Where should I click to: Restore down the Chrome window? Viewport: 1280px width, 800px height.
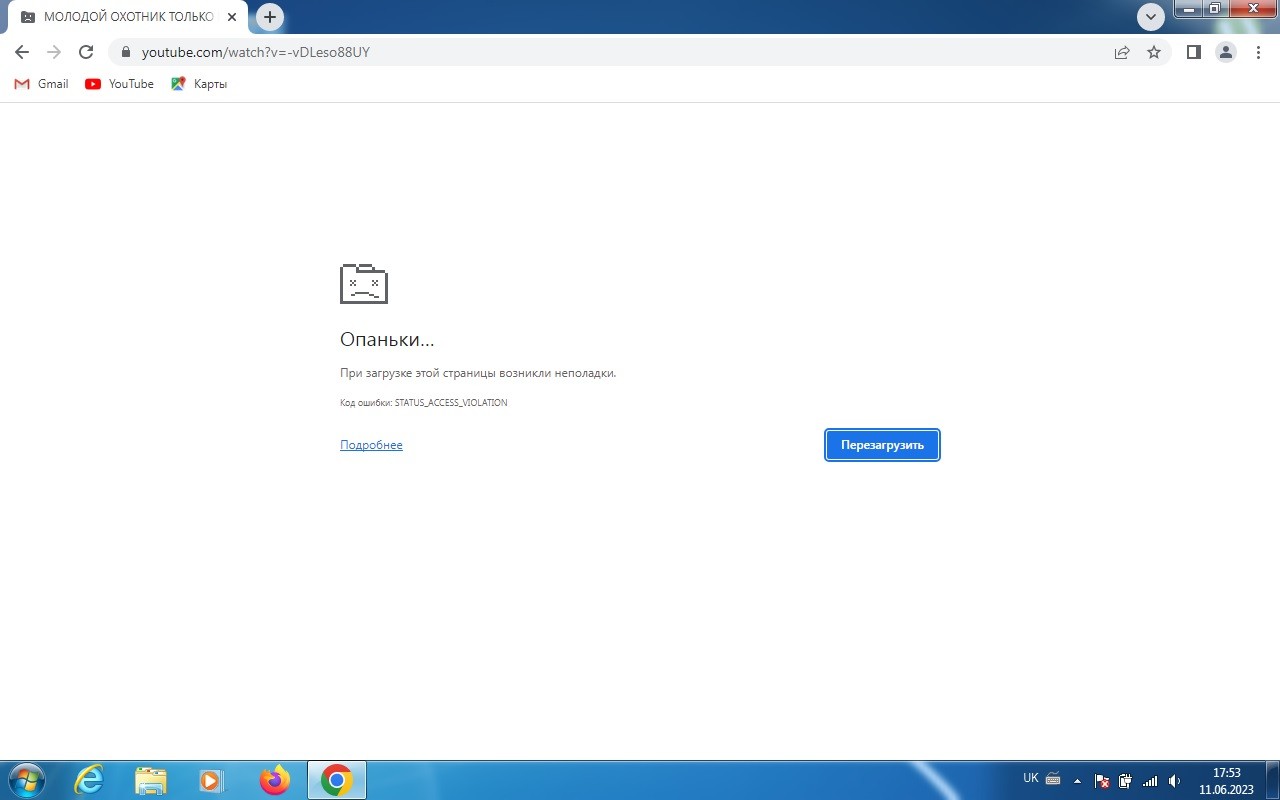(x=1214, y=9)
